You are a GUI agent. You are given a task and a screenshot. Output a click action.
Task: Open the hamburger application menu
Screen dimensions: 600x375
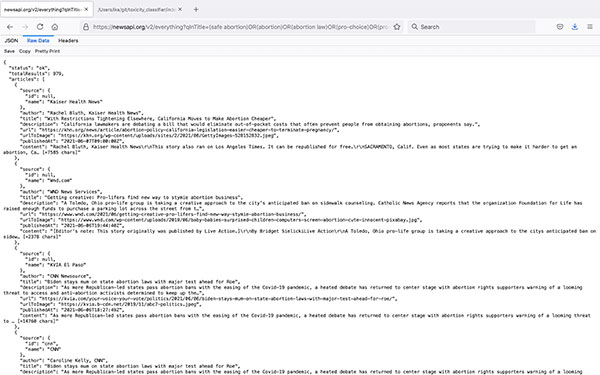(590, 27)
